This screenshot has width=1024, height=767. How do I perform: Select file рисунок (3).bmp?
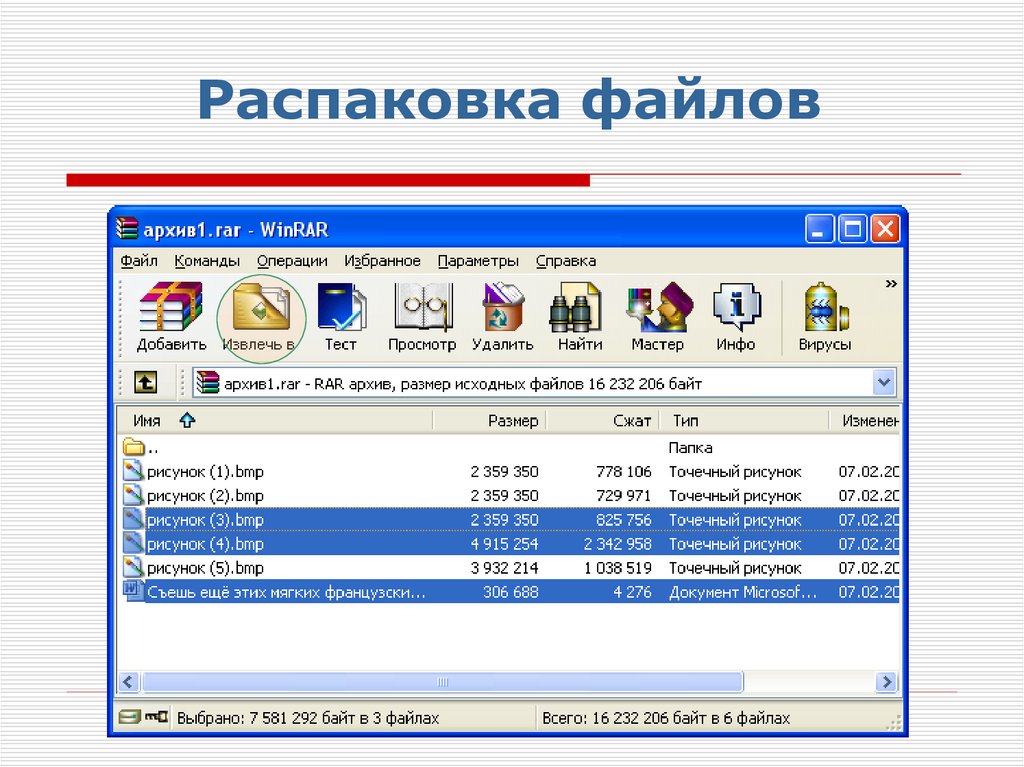tap(509, 520)
